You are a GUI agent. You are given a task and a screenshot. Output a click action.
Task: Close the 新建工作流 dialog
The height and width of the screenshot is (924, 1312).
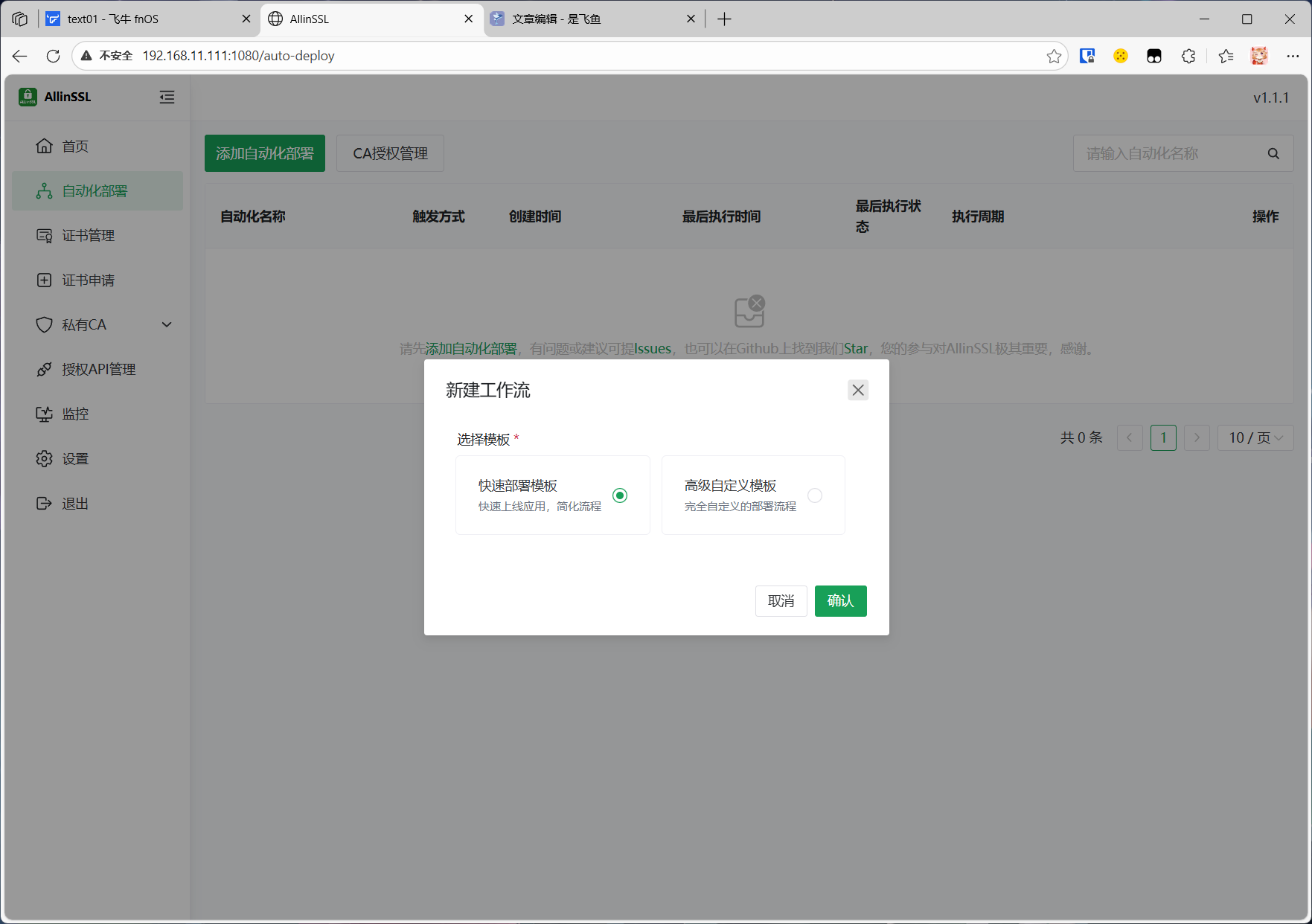pyautogui.click(x=858, y=391)
